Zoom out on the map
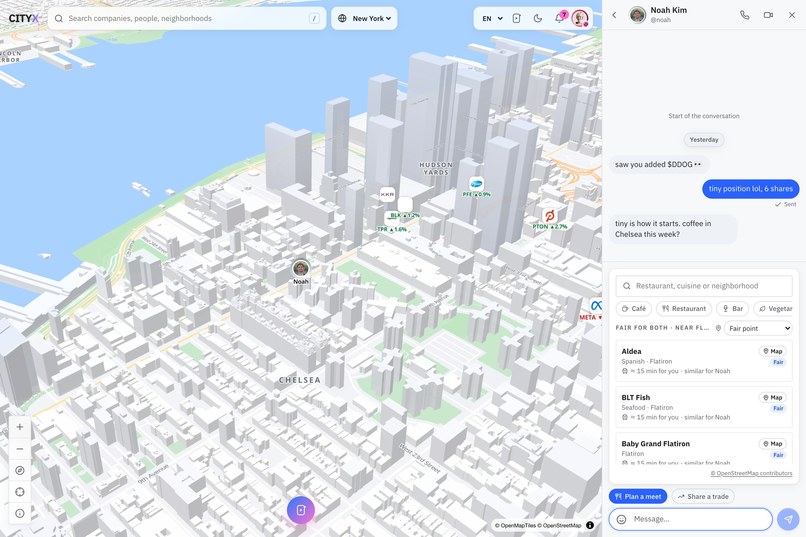The width and height of the screenshot is (806, 537). pos(20,449)
